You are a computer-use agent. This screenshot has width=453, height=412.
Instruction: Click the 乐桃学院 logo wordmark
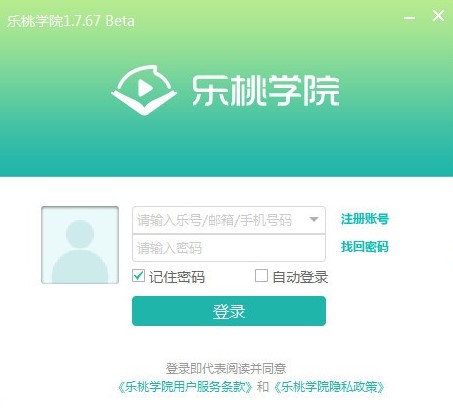point(265,90)
